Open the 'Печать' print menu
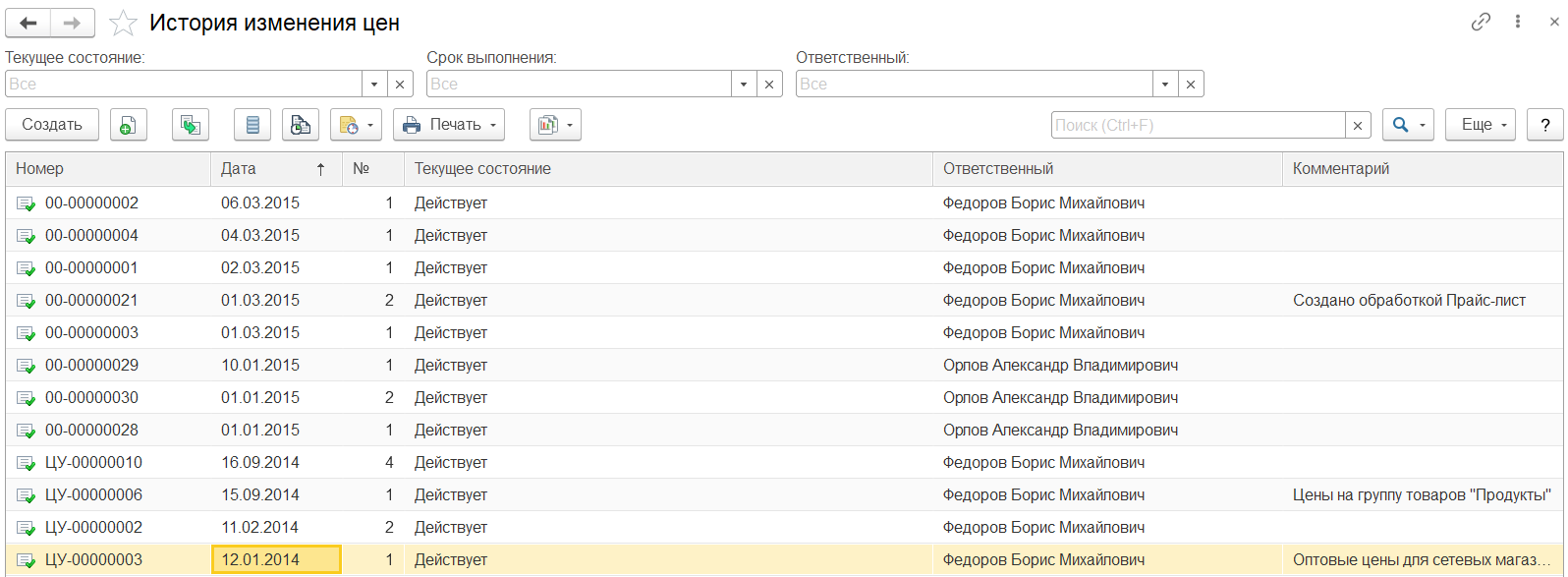Viewport: 1568px width, 577px height. (x=448, y=125)
